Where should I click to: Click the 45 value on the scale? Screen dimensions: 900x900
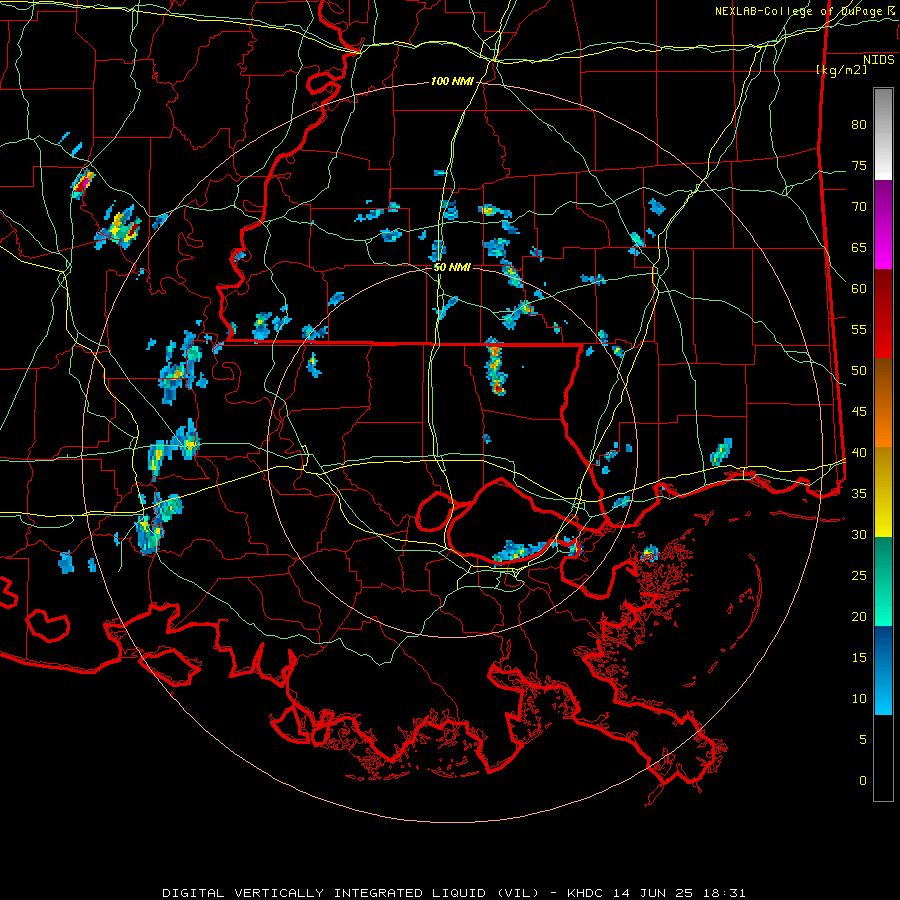point(859,412)
